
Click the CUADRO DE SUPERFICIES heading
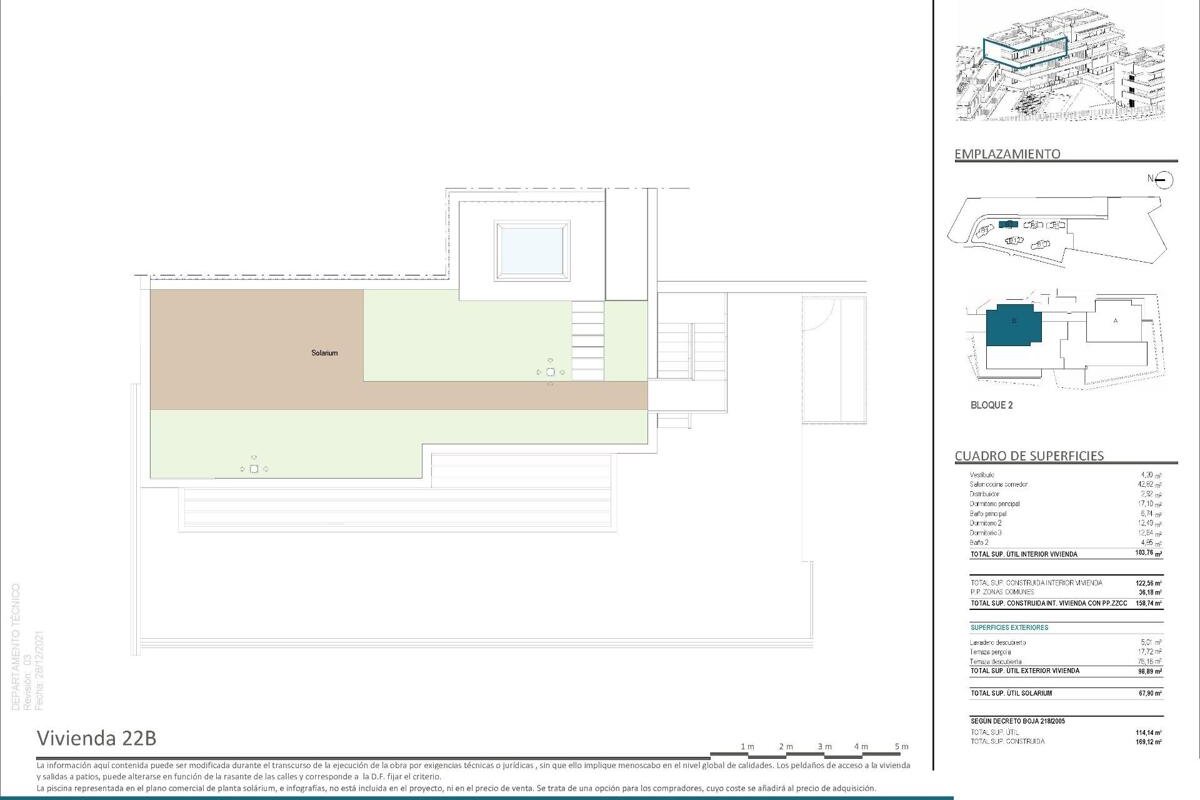coord(1029,456)
